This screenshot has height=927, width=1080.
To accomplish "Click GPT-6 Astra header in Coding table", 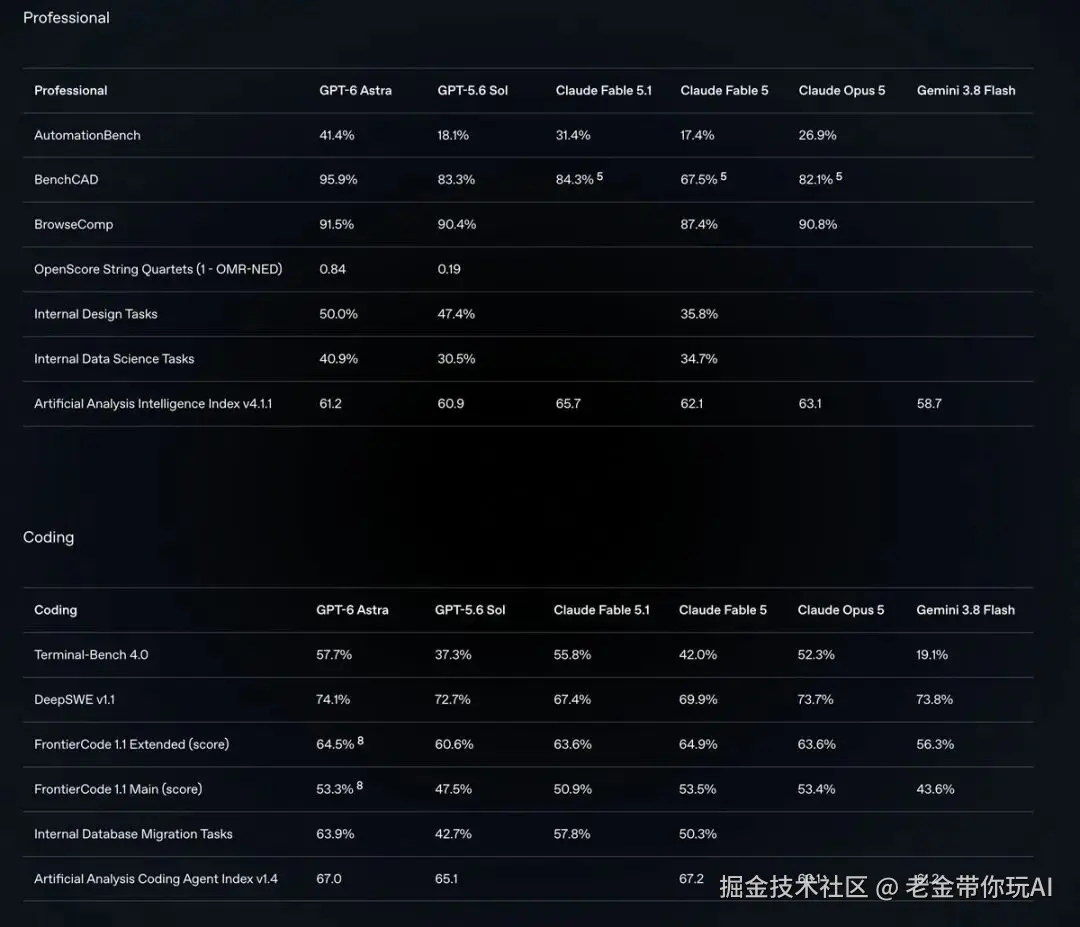I will point(352,610).
